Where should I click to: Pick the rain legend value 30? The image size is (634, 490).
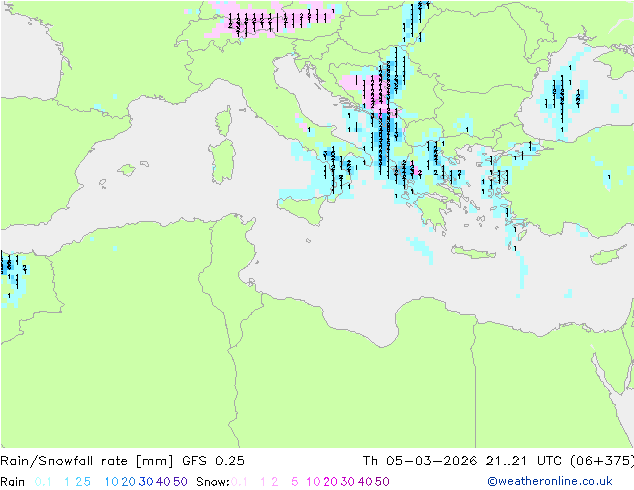(x=146, y=482)
